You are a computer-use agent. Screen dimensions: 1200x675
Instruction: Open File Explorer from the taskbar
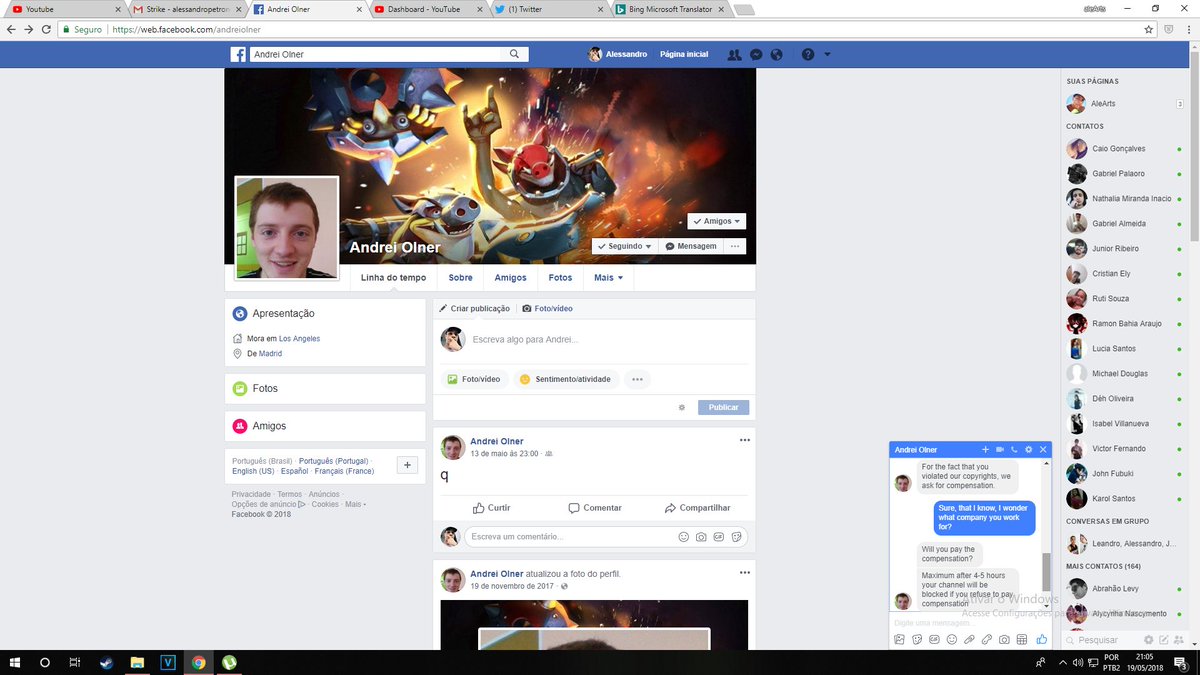click(137, 662)
